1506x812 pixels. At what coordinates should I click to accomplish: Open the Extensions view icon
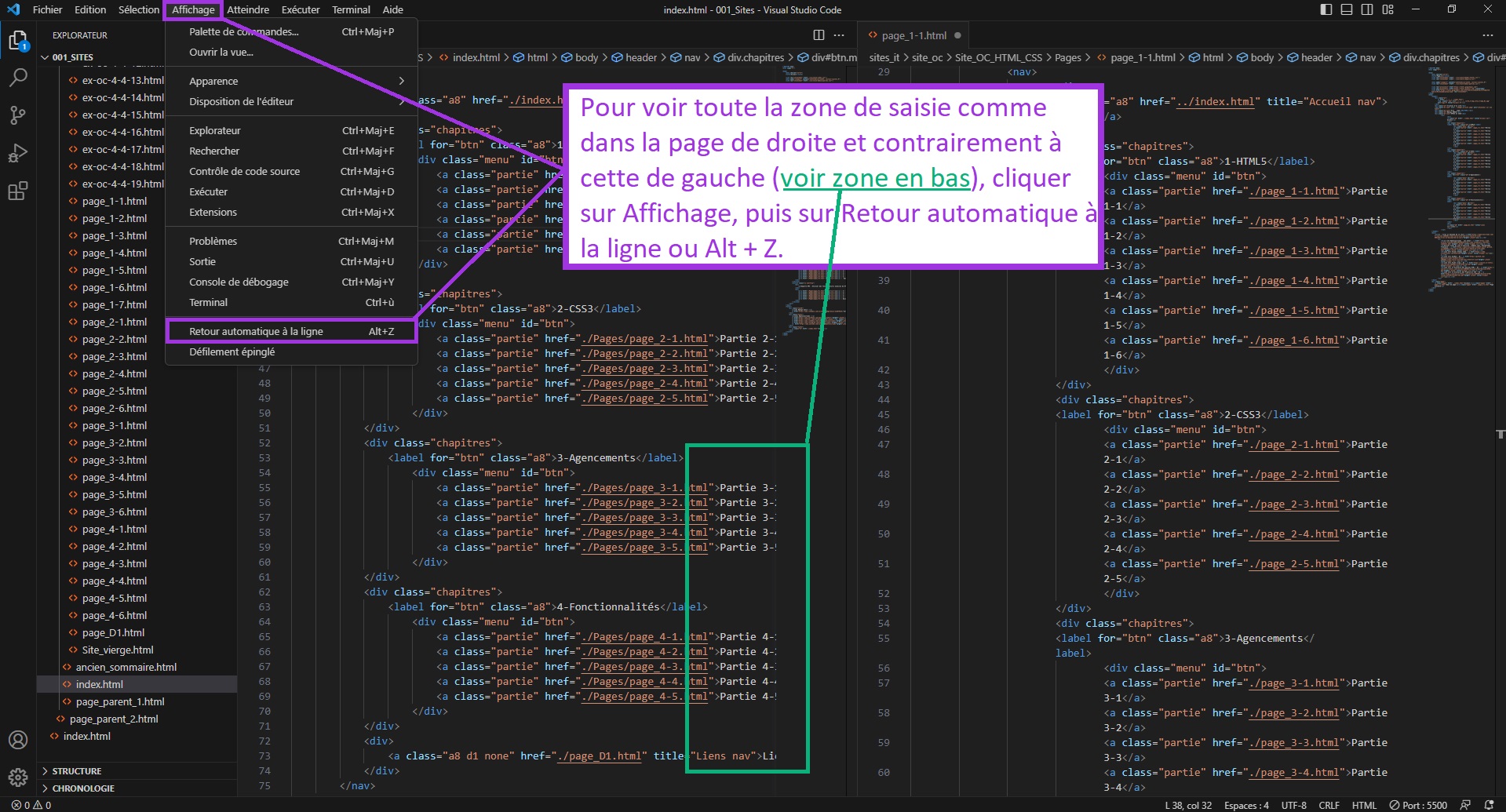18,191
